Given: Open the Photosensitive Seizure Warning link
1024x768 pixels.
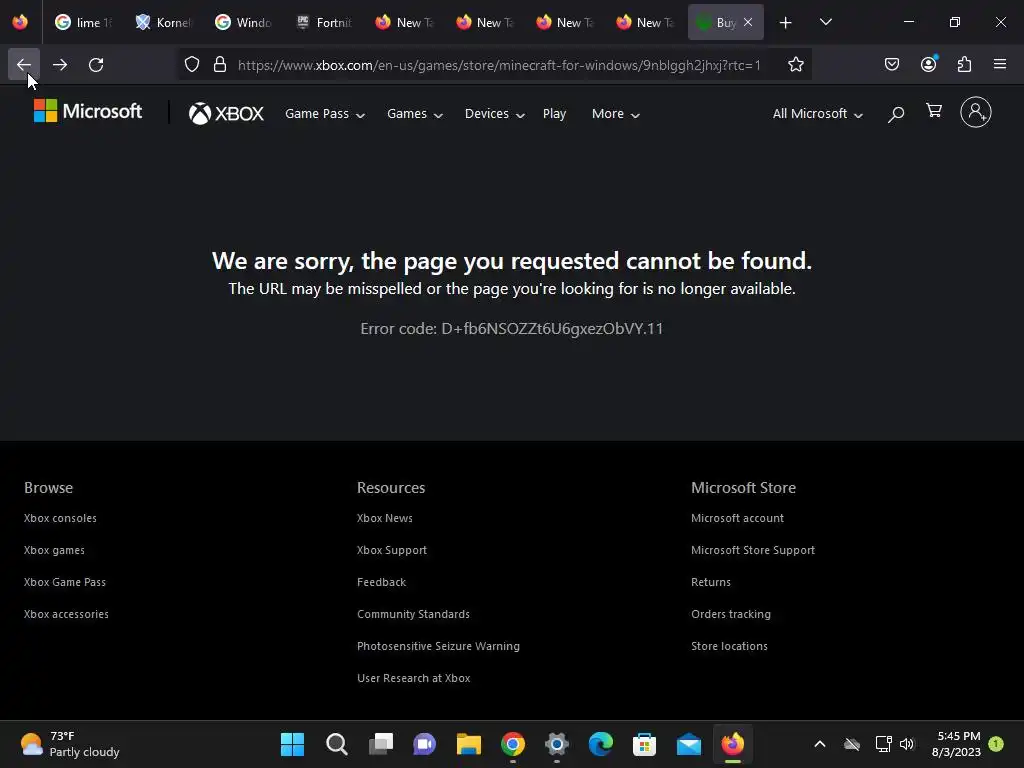Looking at the screenshot, I should pos(438,646).
